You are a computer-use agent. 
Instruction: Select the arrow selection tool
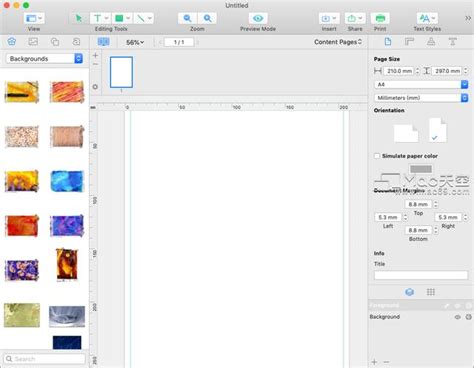pos(79,18)
